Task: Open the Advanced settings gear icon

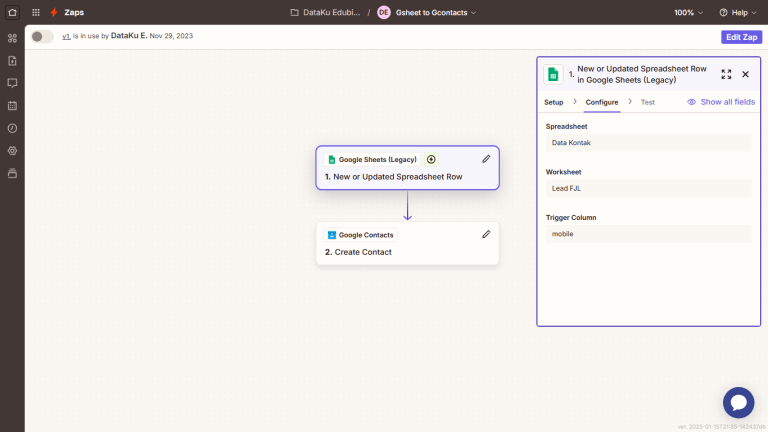Action: point(12,151)
